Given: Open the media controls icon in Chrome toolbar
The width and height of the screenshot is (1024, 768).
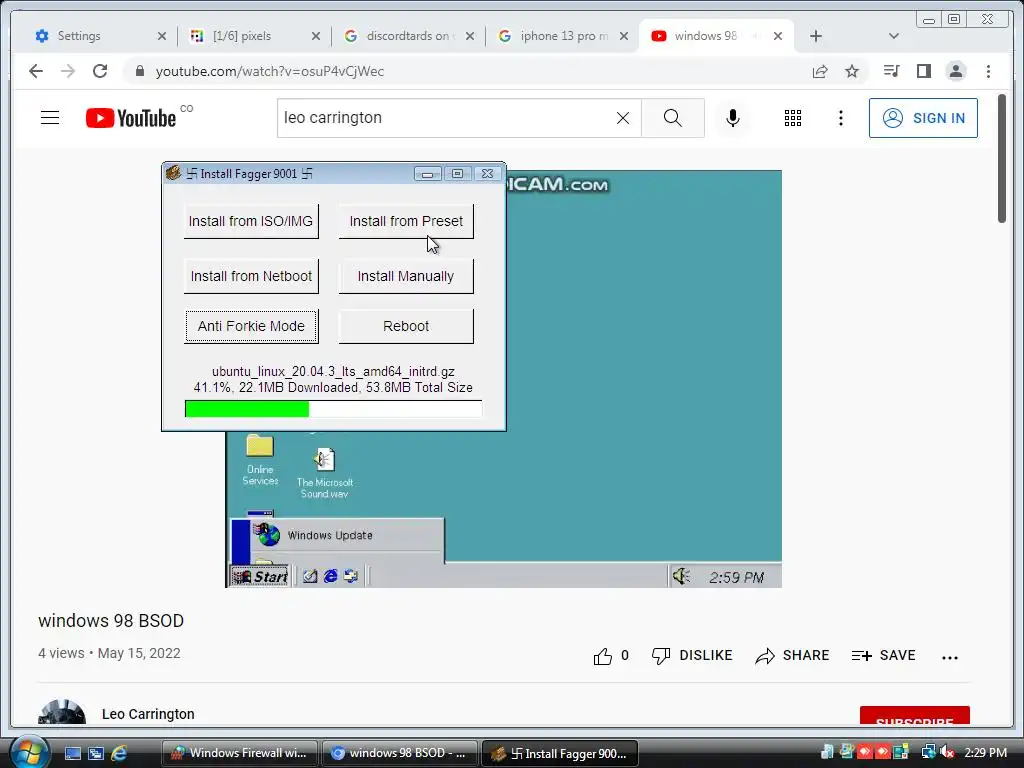Looking at the screenshot, I should click(891, 71).
